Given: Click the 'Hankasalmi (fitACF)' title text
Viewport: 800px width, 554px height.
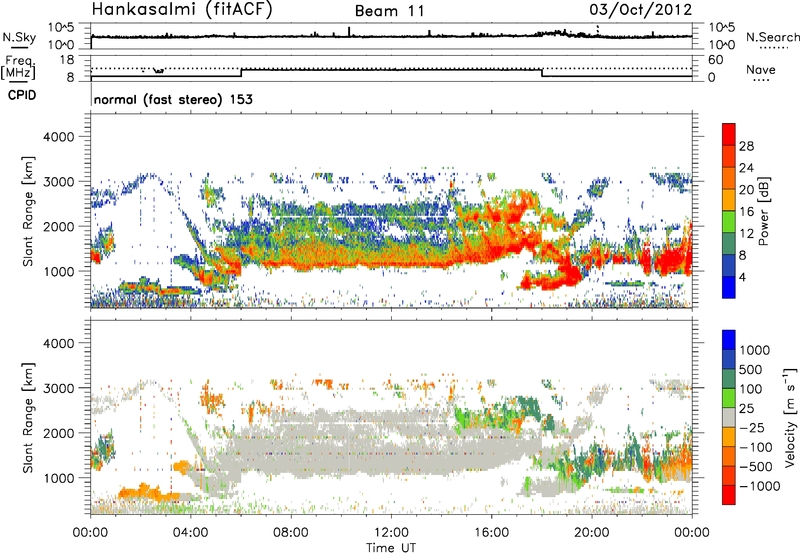Looking at the screenshot, I should [182, 10].
